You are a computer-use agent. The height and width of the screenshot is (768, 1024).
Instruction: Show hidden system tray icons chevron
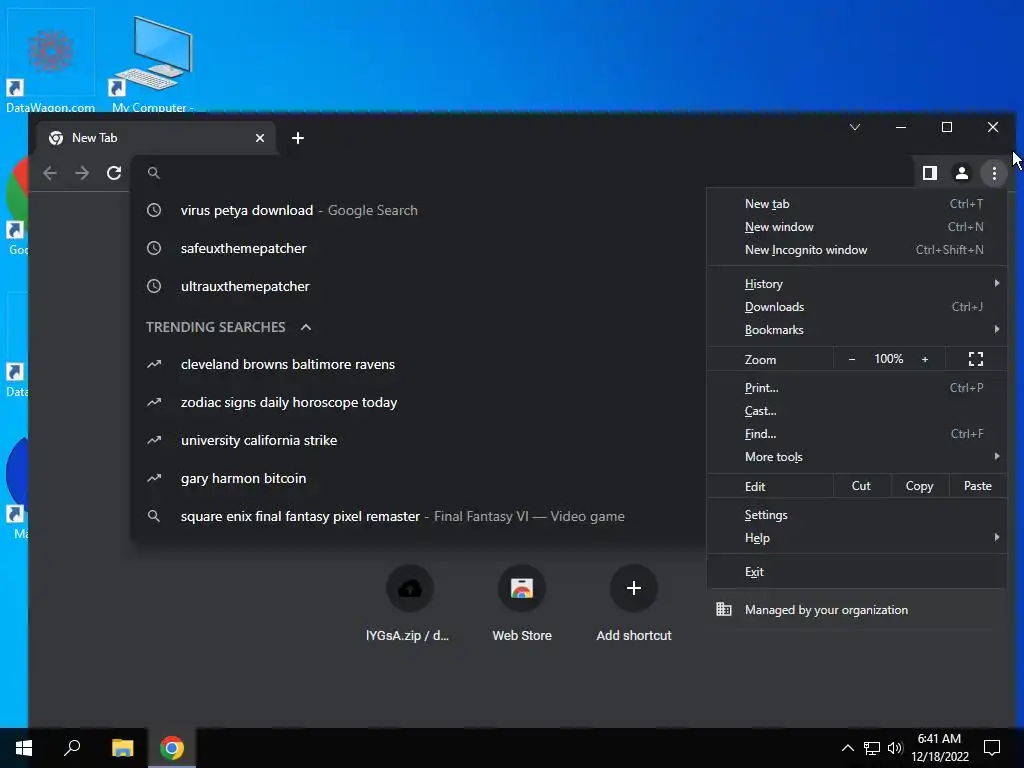[848, 748]
